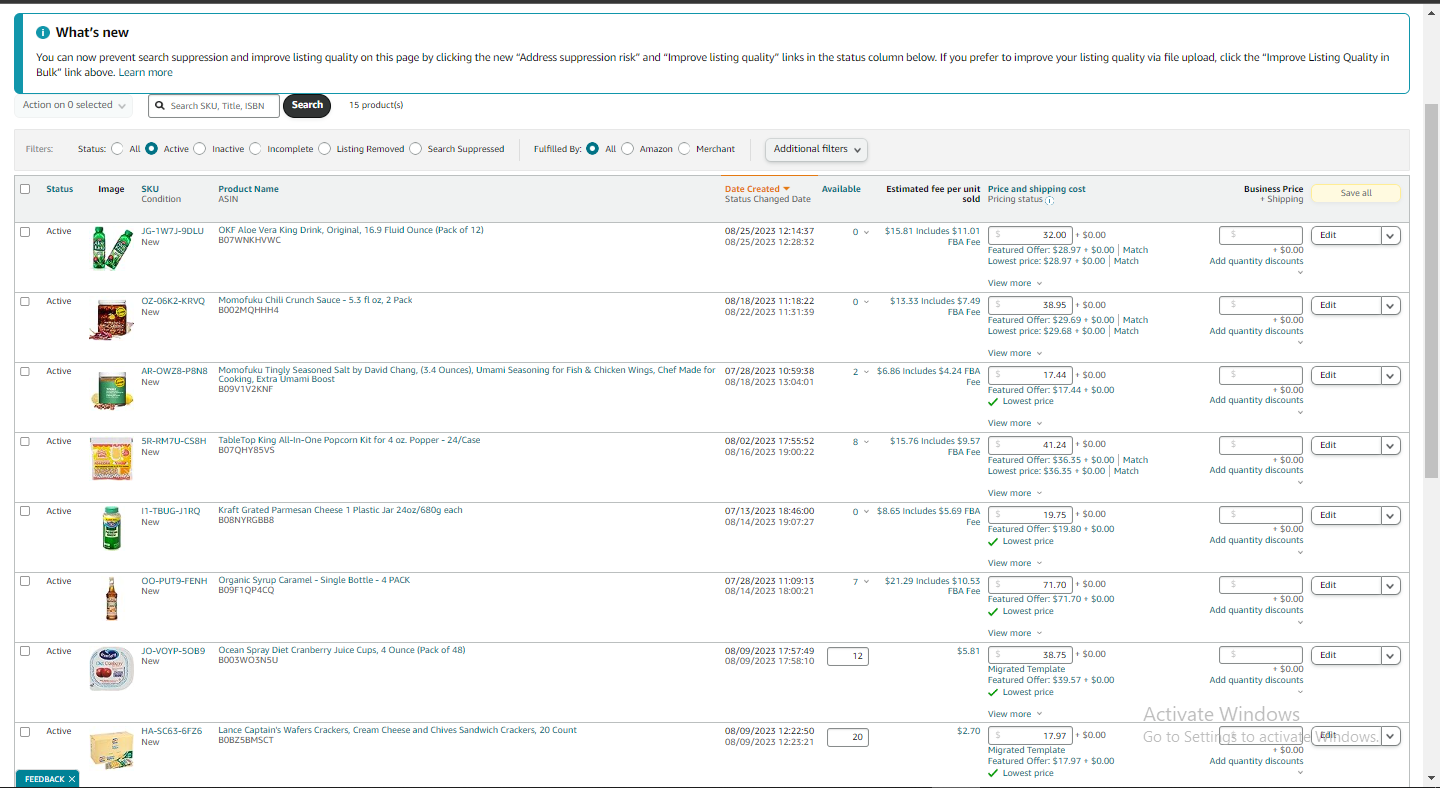This screenshot has height=788, width=1440.
Task: Edit available quantity 12 for Ocean Spray
Action: pyautogui.click(x=848, y=657)
